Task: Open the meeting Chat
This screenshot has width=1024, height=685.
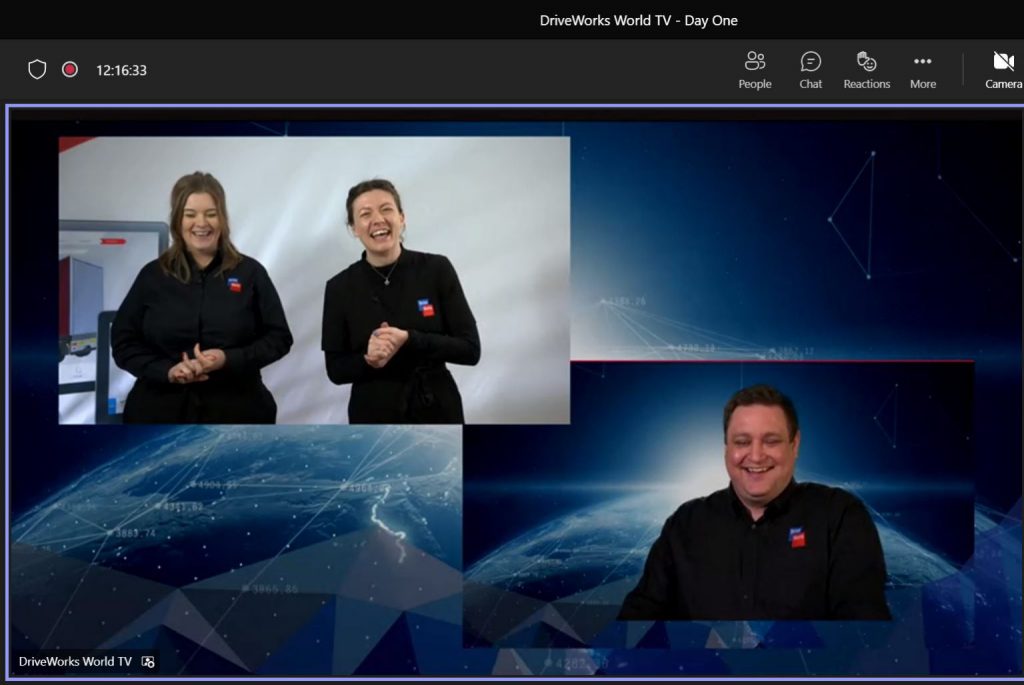Action: (x=810, y=70)
